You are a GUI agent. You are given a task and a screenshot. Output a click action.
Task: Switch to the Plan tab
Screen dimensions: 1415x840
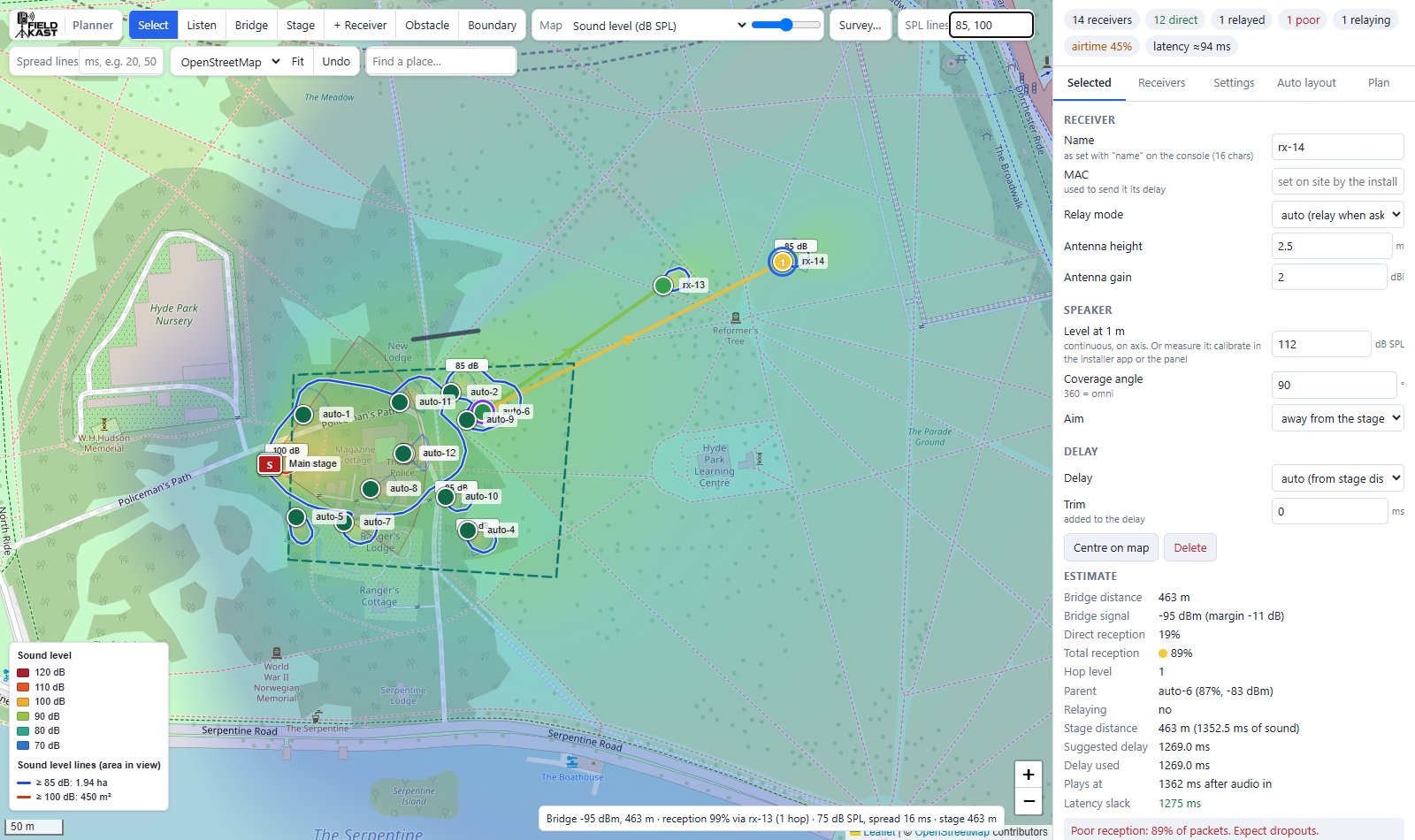click(1379, 82)
